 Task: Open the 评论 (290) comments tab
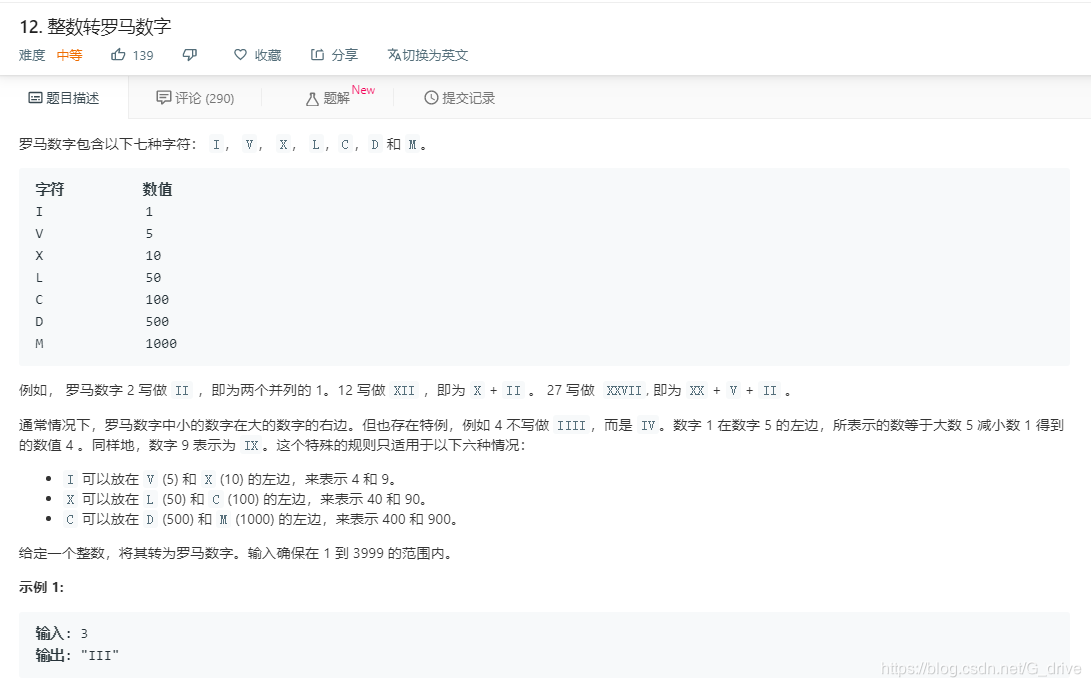(197, 98)
